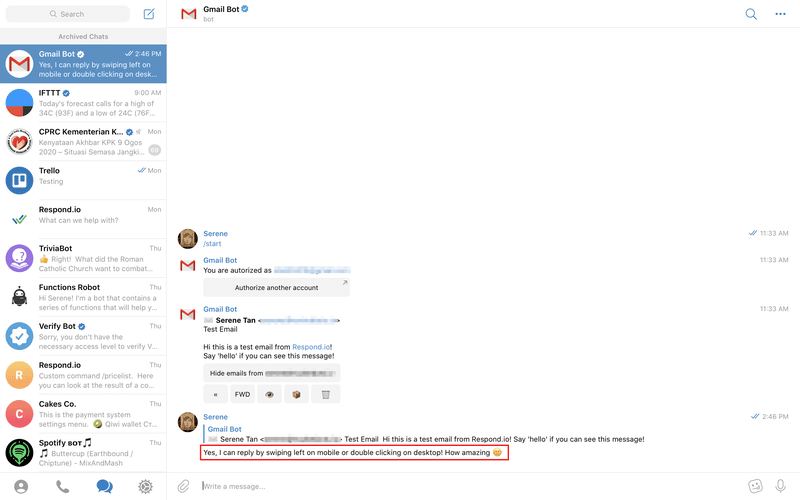The height and width of the screenshot is (500, 800).
Task: Open the three-dot more options menu
Action: pos(780,14)
